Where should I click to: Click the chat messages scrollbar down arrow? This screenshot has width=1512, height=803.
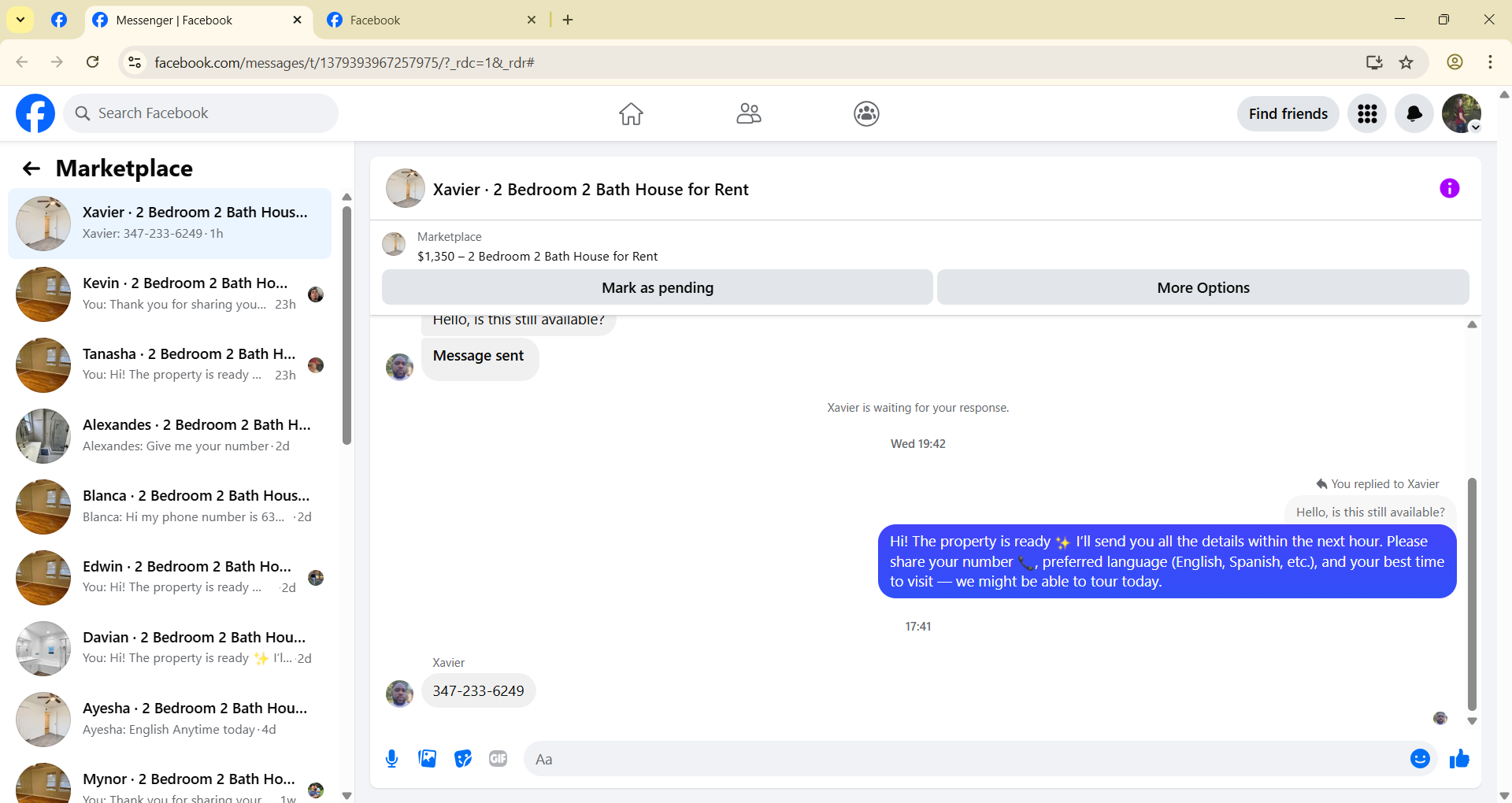(1472, 721)
